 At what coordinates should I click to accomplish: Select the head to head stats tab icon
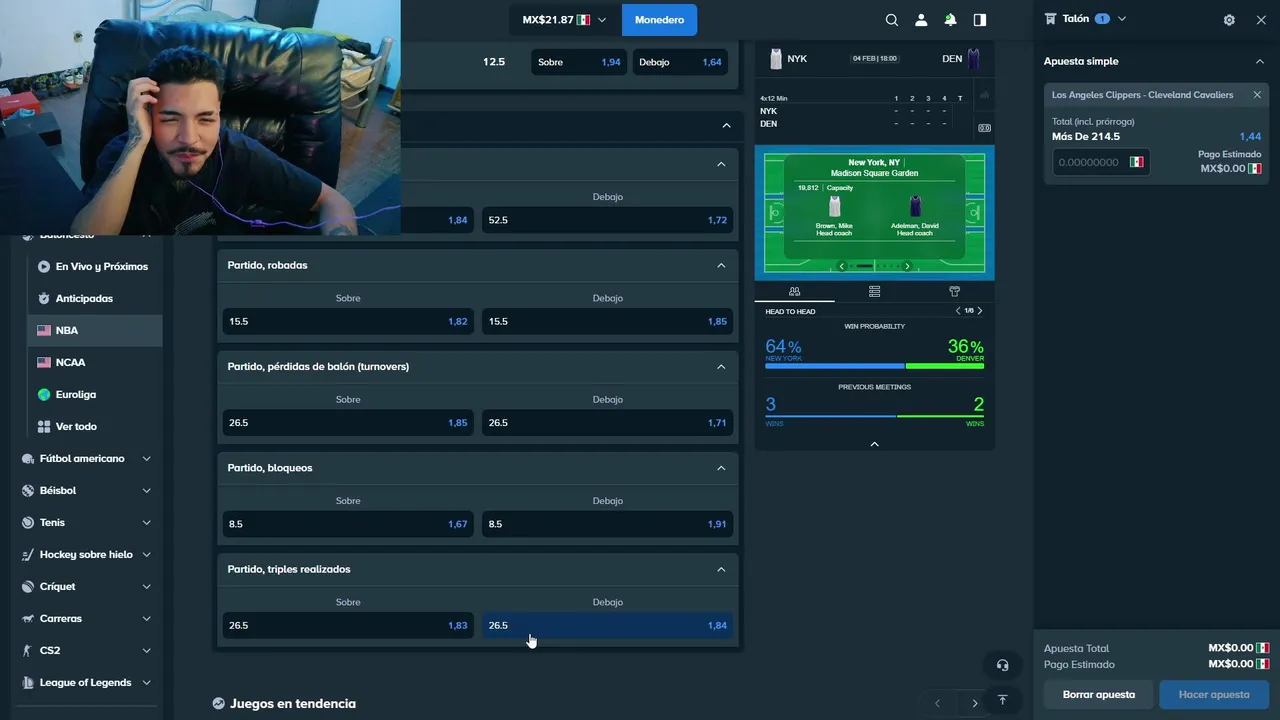[794, 291]
